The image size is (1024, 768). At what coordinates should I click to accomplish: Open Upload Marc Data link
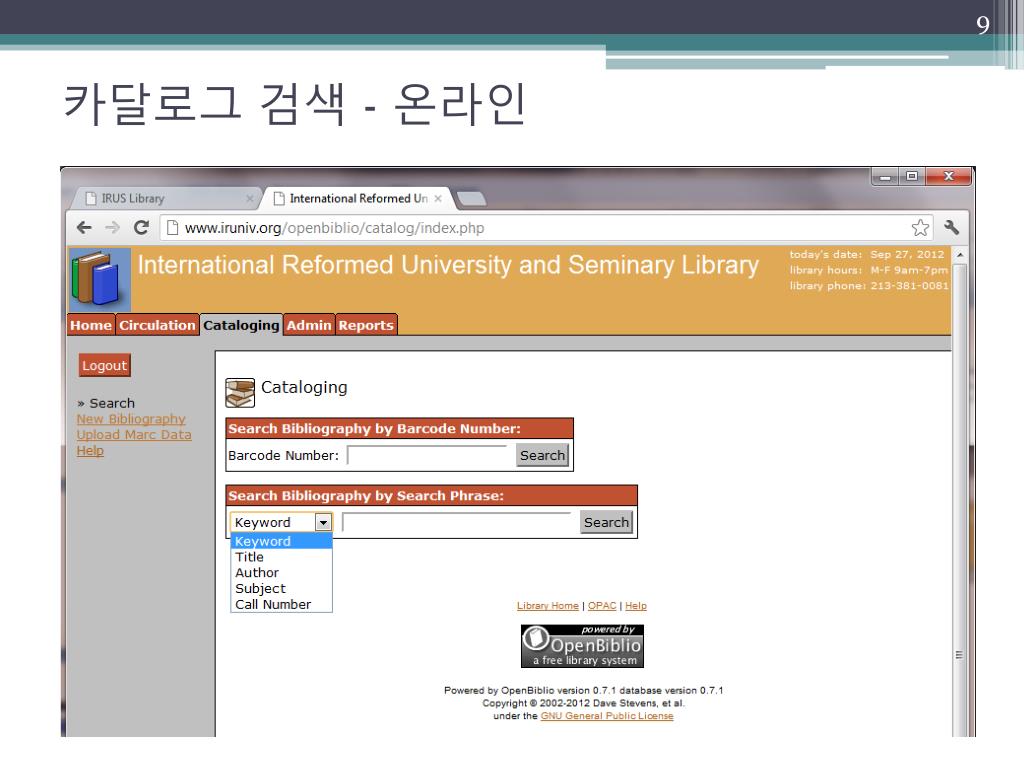coord(134,435)
